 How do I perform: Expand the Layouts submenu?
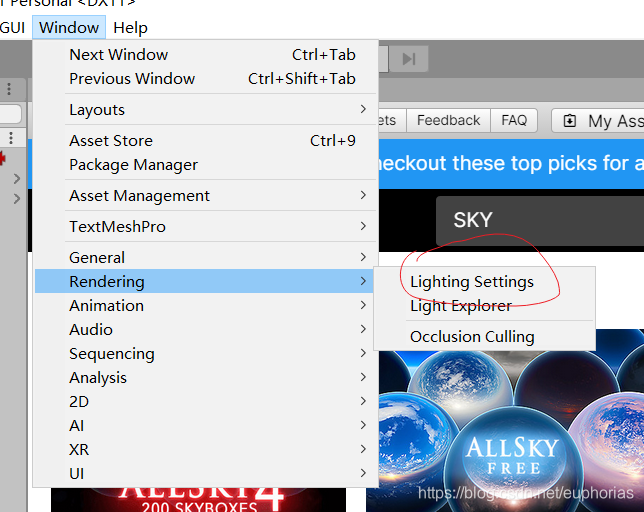pyautogui.click(x=206, y=110)
